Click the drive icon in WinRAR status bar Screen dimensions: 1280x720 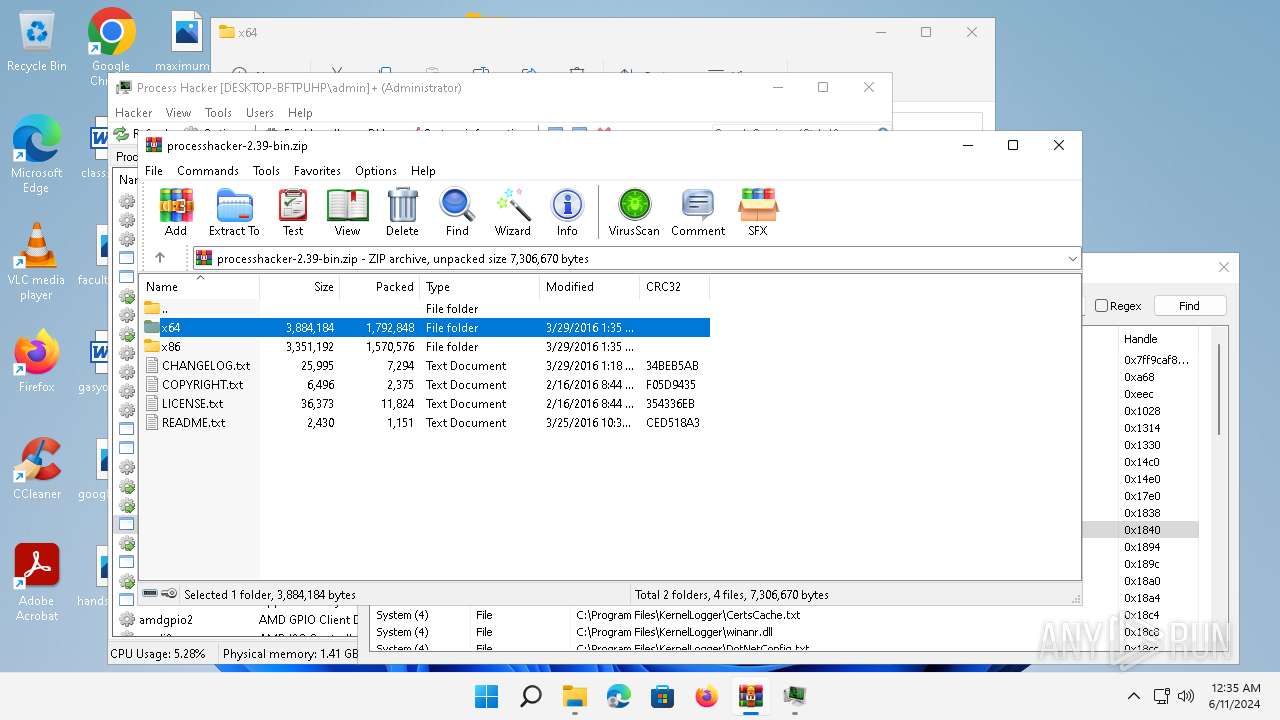[x=151, y=594]
